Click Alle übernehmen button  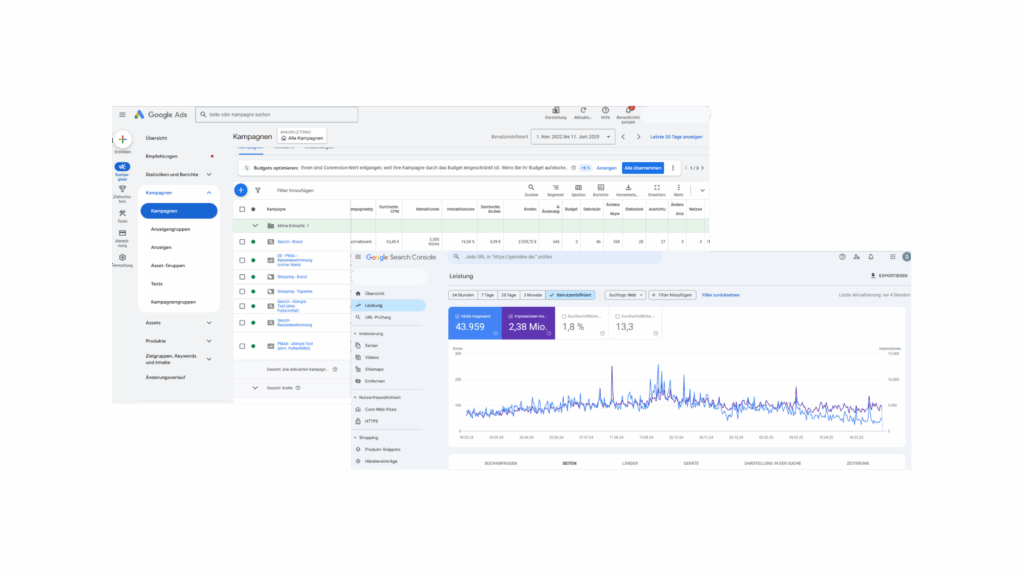(x=643, y=168)
